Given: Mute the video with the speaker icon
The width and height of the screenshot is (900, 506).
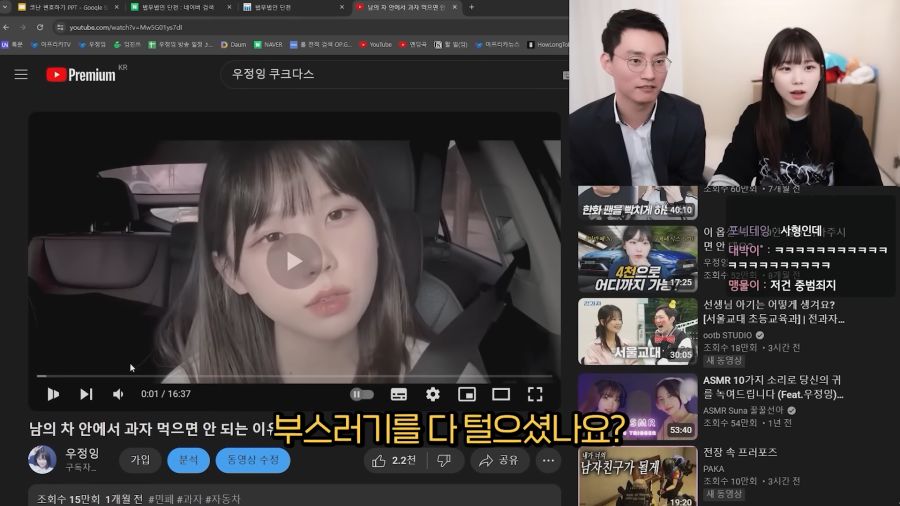Looking at the screenshot, I should pyautogui.click(x=118, y=394).
